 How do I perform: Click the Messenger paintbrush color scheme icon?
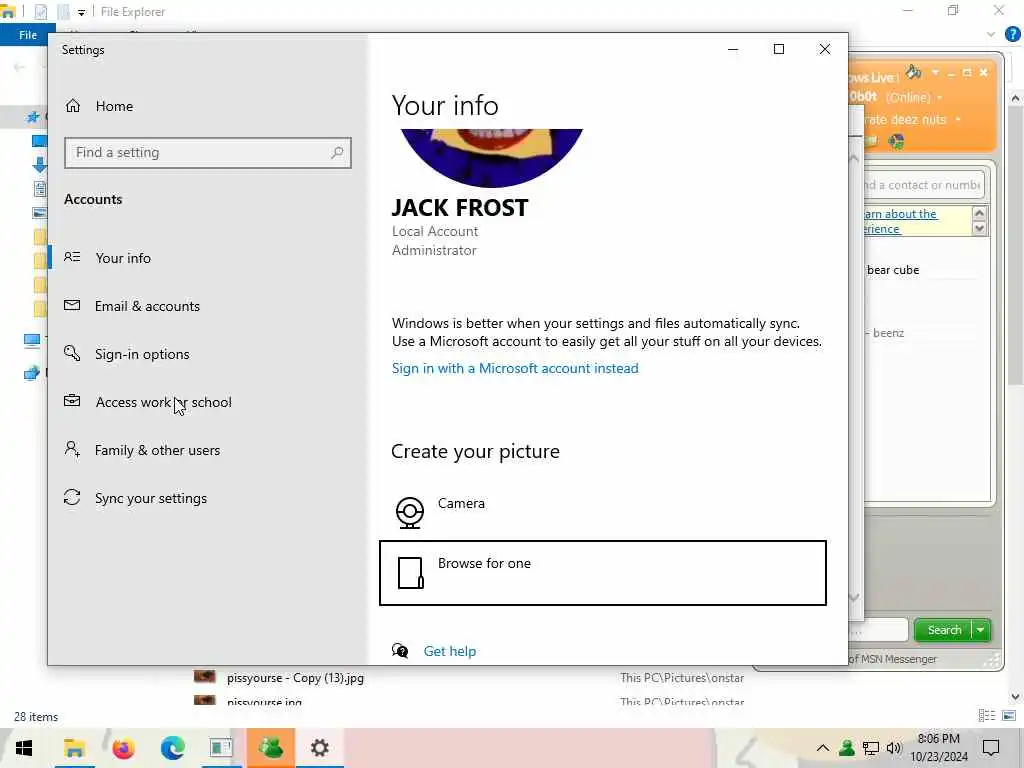[x=913, y=72]
